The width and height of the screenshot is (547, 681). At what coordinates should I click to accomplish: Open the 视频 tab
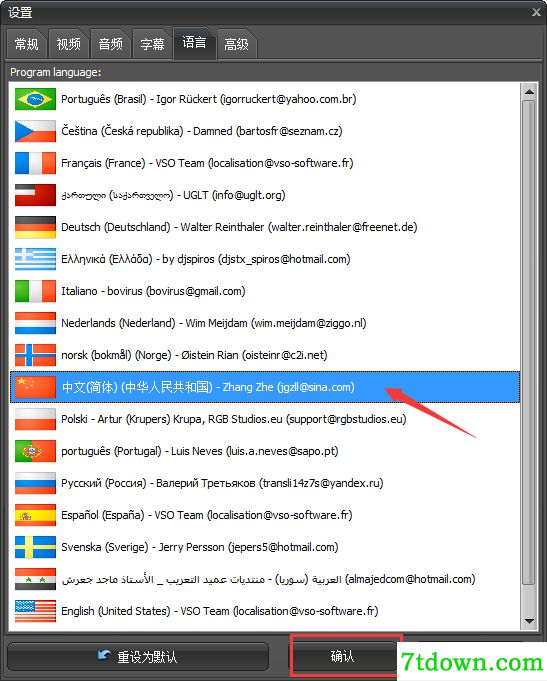[x=68, y=44]
